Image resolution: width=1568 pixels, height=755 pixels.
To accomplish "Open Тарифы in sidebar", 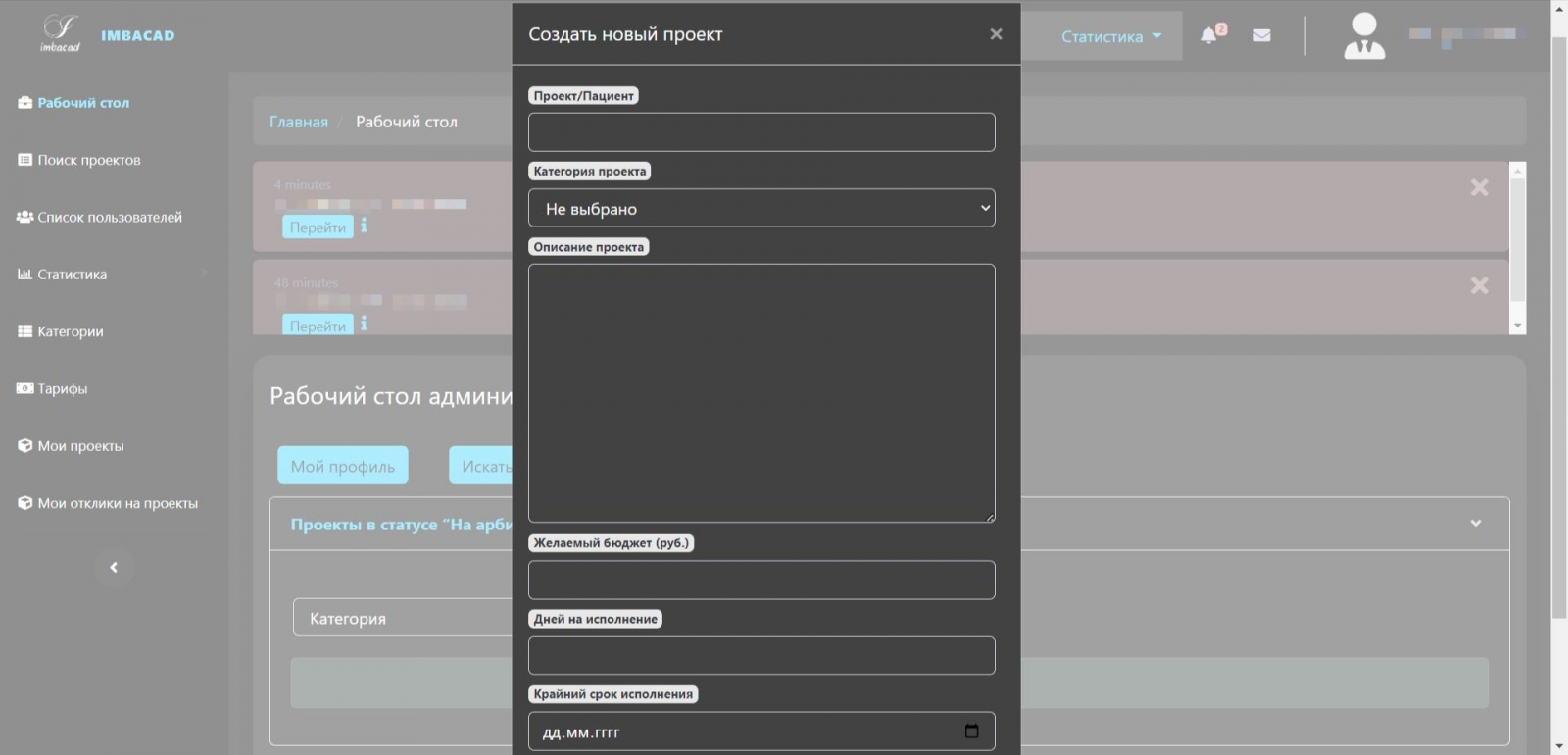I will coord(62,389).
